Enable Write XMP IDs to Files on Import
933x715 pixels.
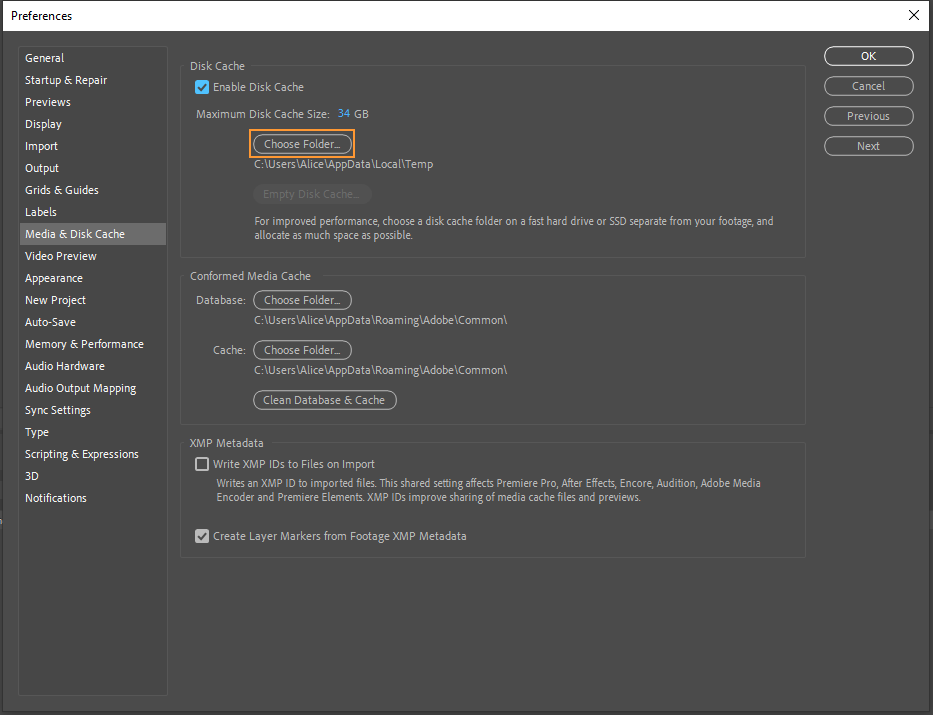point(202,464)
